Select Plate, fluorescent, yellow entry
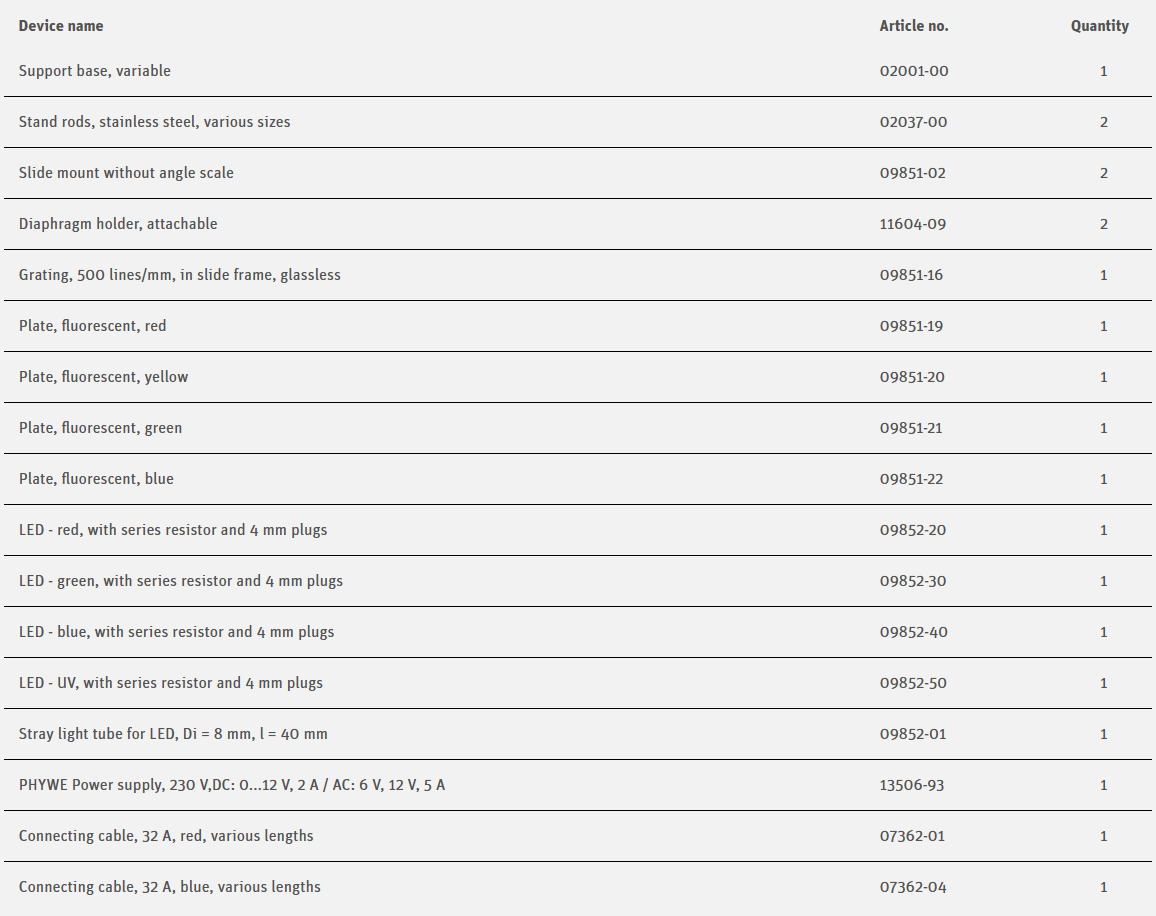 coord(104,377)
